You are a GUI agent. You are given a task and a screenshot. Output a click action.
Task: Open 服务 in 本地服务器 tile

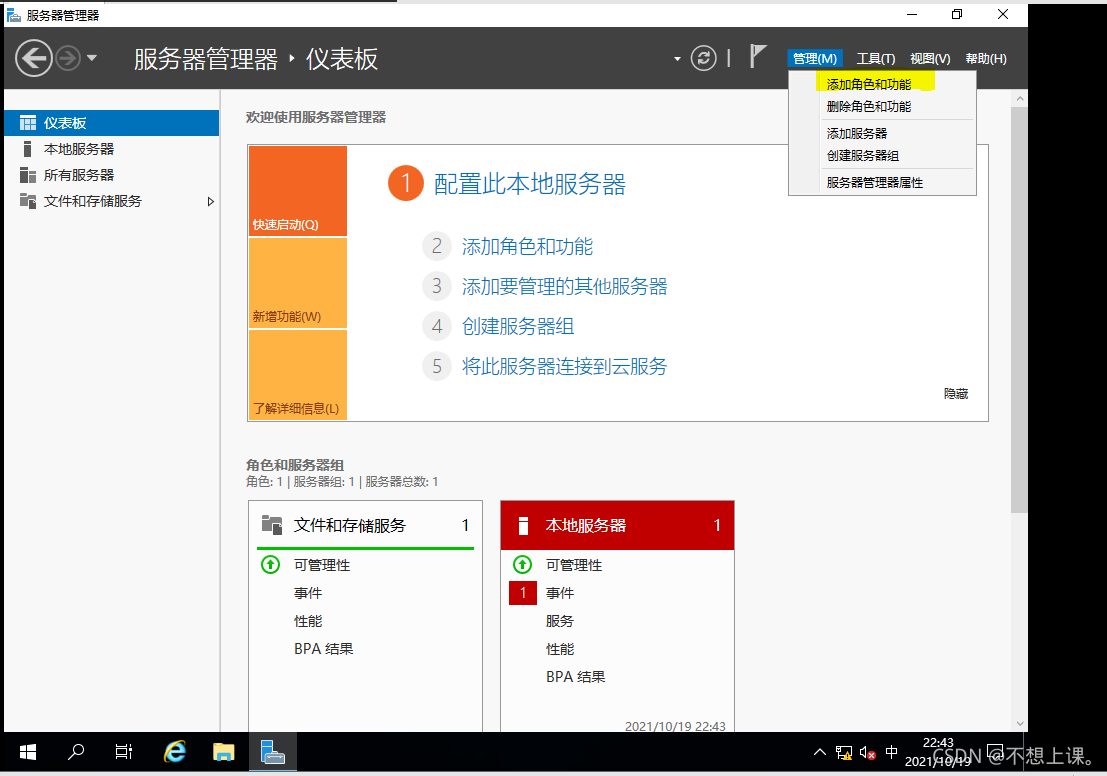[560, 621]
